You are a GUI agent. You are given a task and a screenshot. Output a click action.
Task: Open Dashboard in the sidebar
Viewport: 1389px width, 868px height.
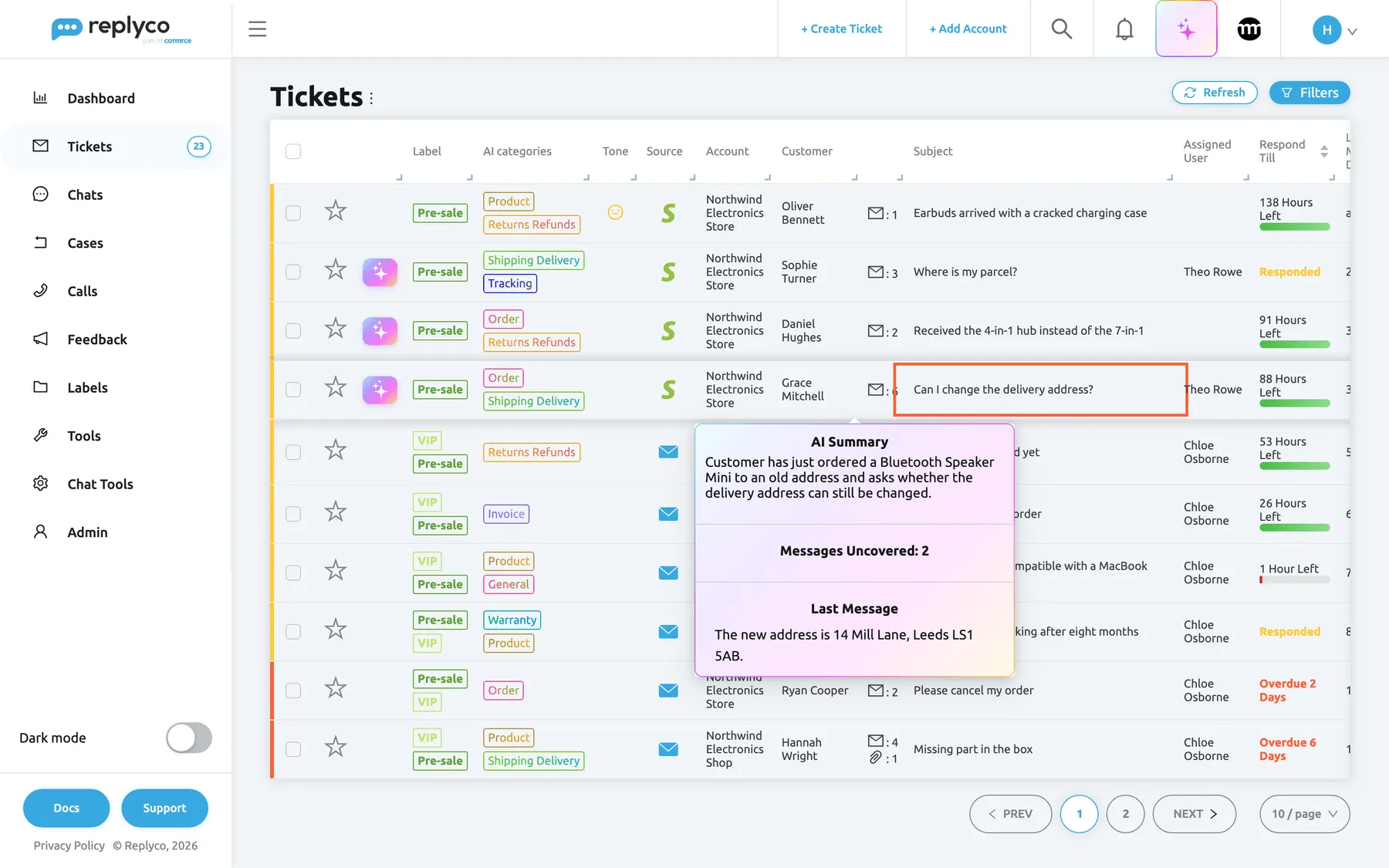tap(101, 98)
